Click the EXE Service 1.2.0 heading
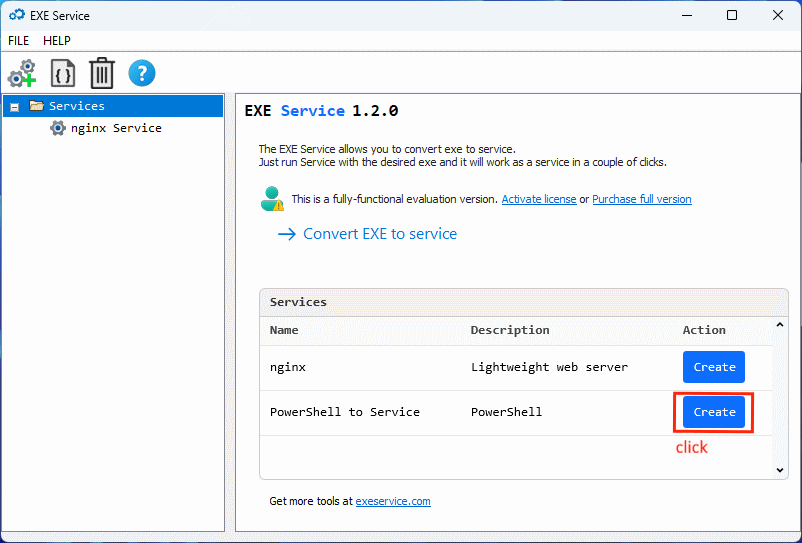This screenshot has width=802, height=543. point(321,110)
